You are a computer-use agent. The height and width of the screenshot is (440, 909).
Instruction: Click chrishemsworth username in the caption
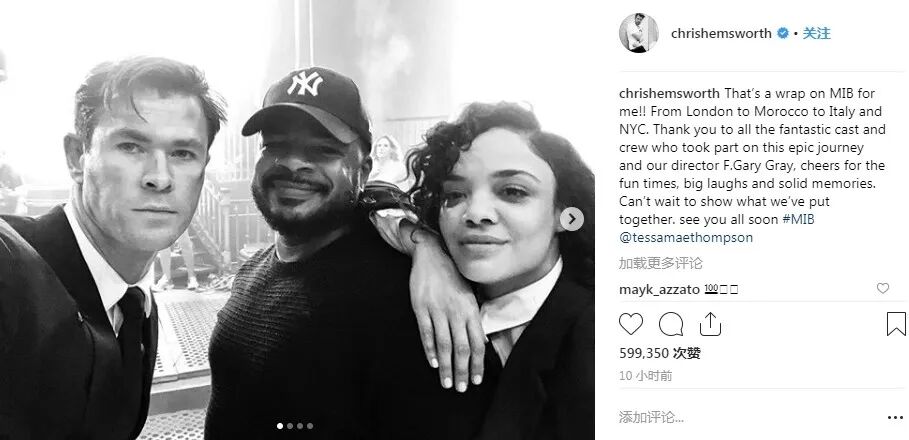(x=670, y=93)
